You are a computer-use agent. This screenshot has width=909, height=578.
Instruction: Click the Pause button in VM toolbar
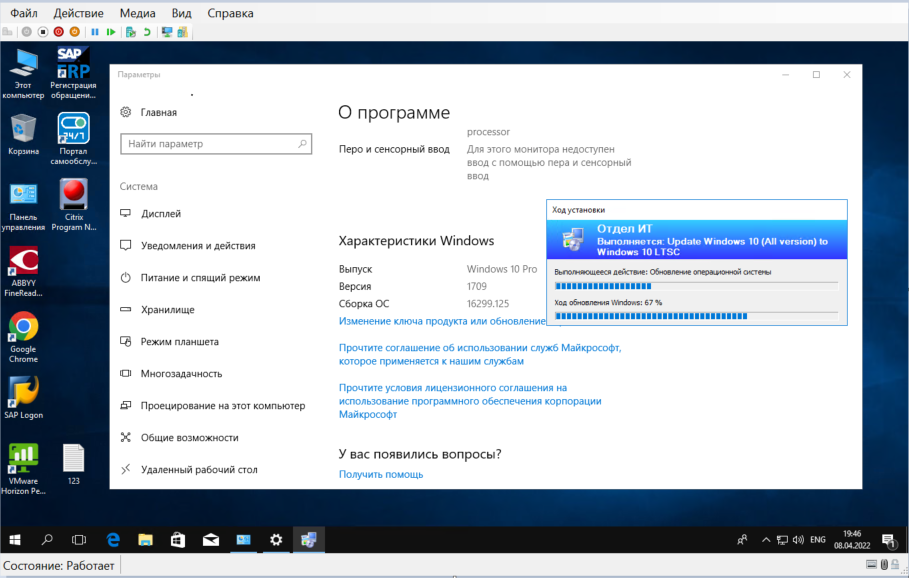[95, 32]
